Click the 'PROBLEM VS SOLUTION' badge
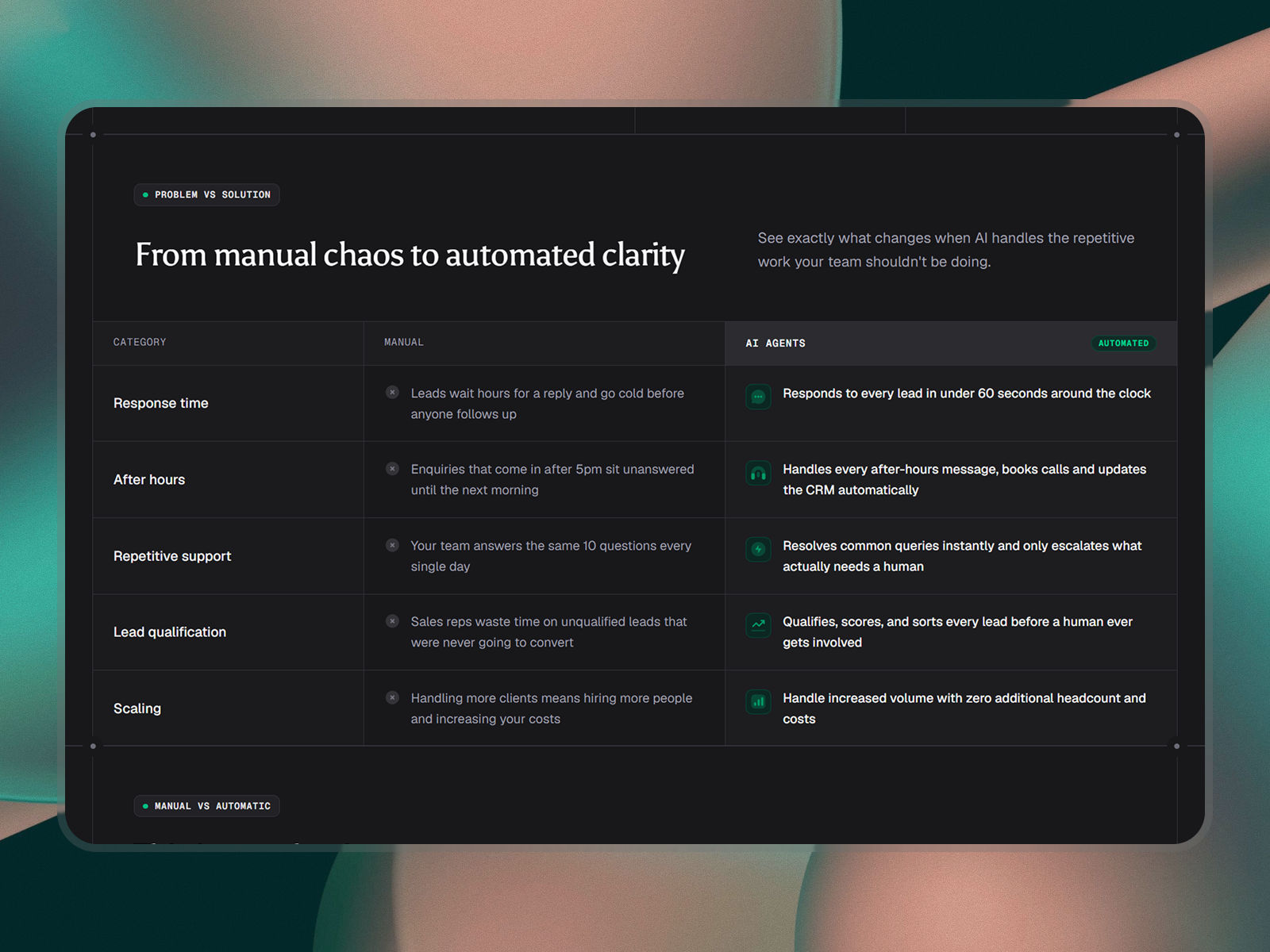 click(x=206, y=194)
